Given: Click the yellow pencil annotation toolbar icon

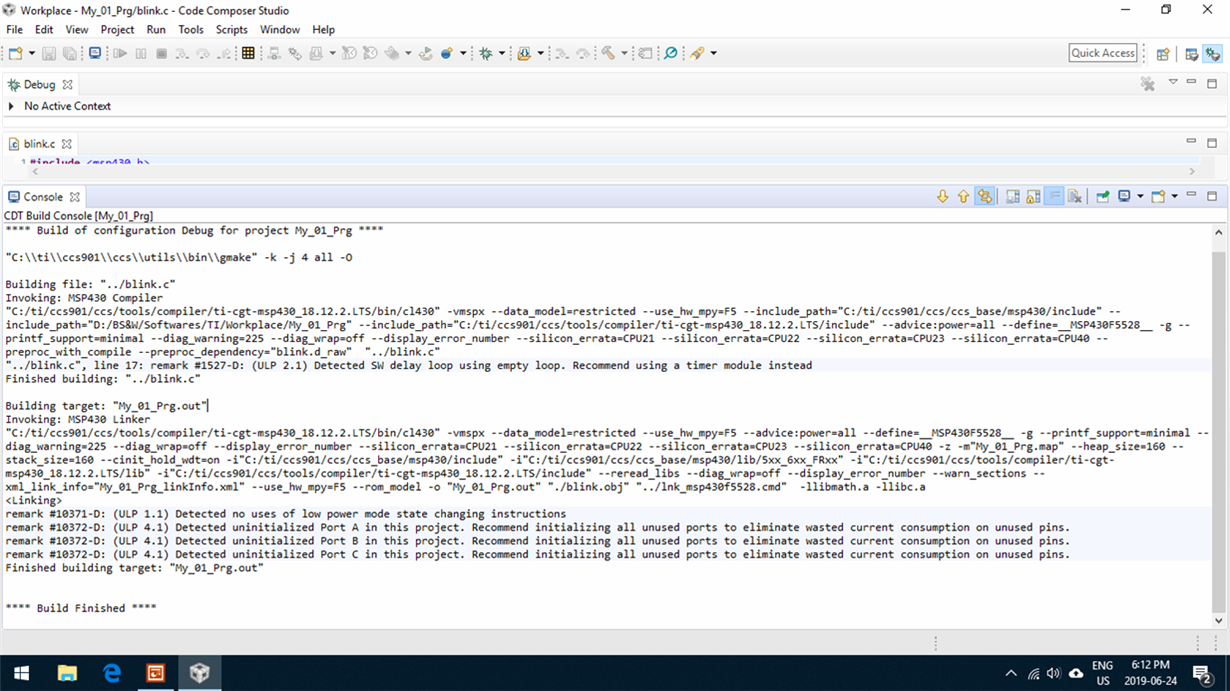Looking at the screenshot, I should [697, 53].
